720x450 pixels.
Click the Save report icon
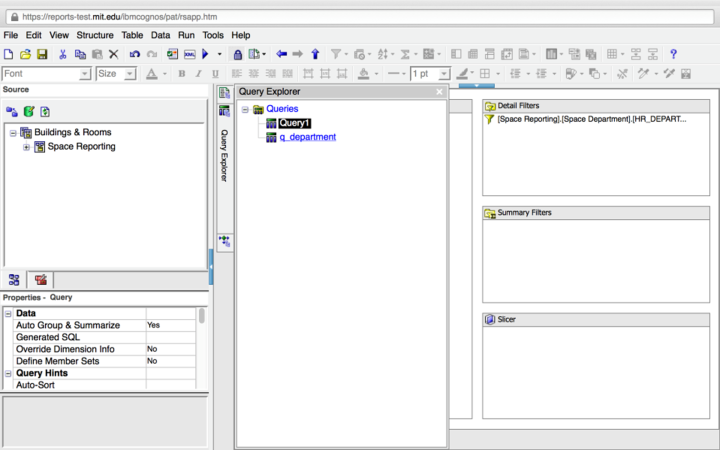[x=42, y=54]
